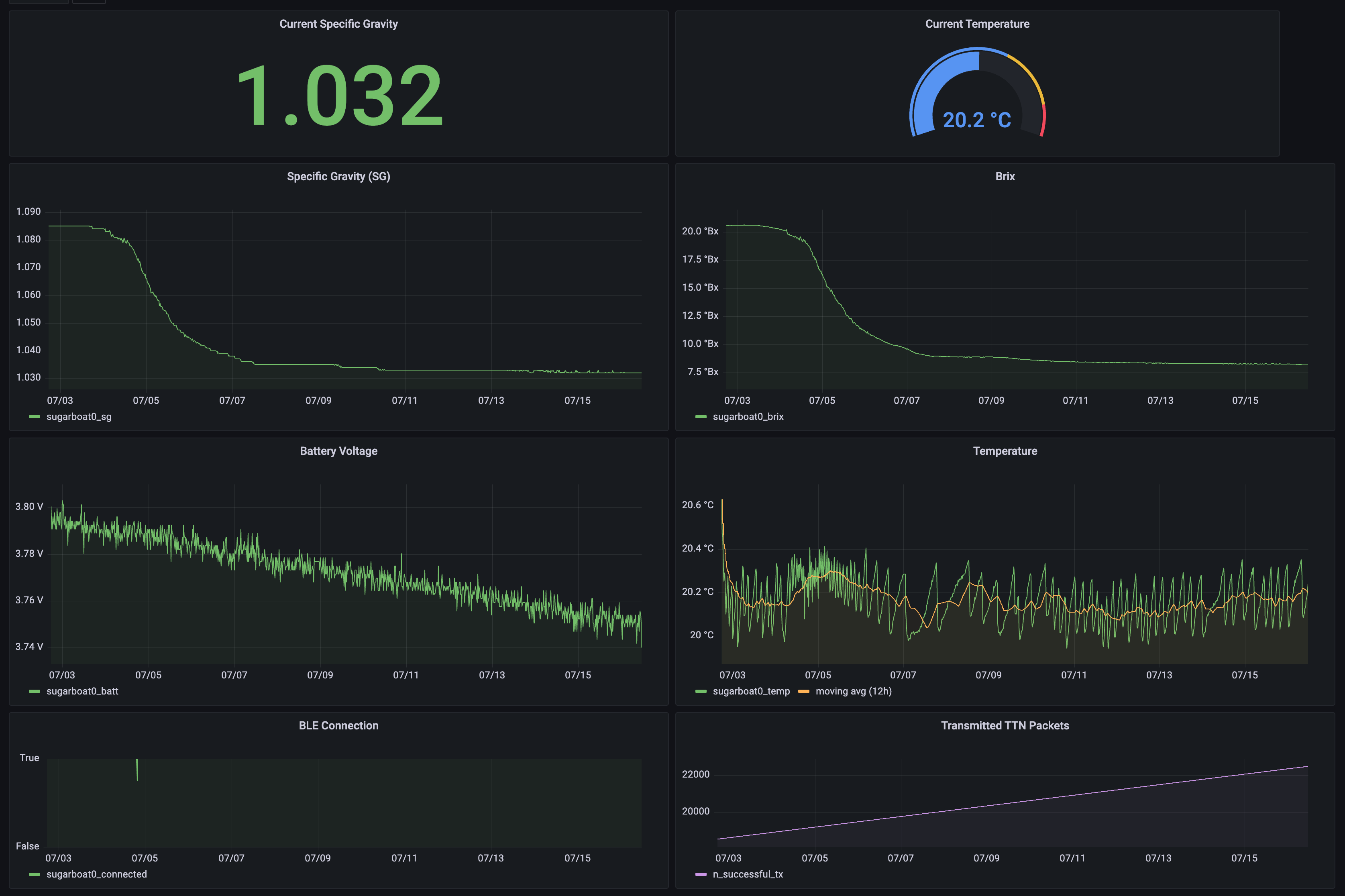This screenshot has width=1345, height=896.
Task: Click the 20.2 °C gauge reading
Action: click(x=976, y=120)
